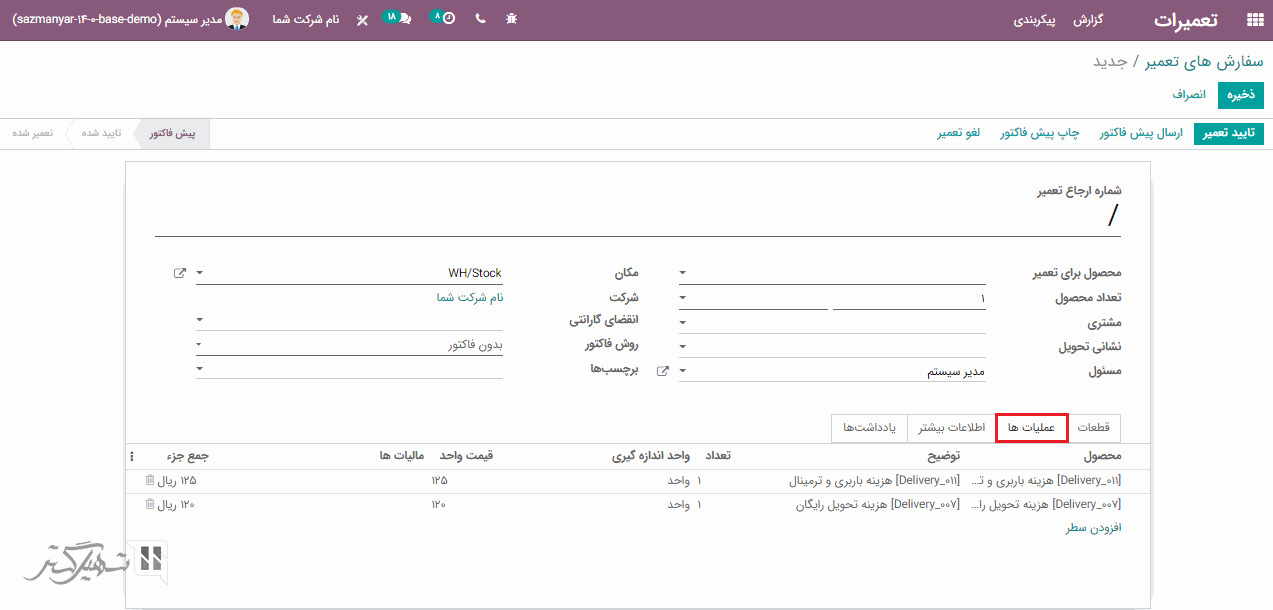Open column options three-dot menu
The width and height of the screenshot is (1273, 610).
(132, 456)
